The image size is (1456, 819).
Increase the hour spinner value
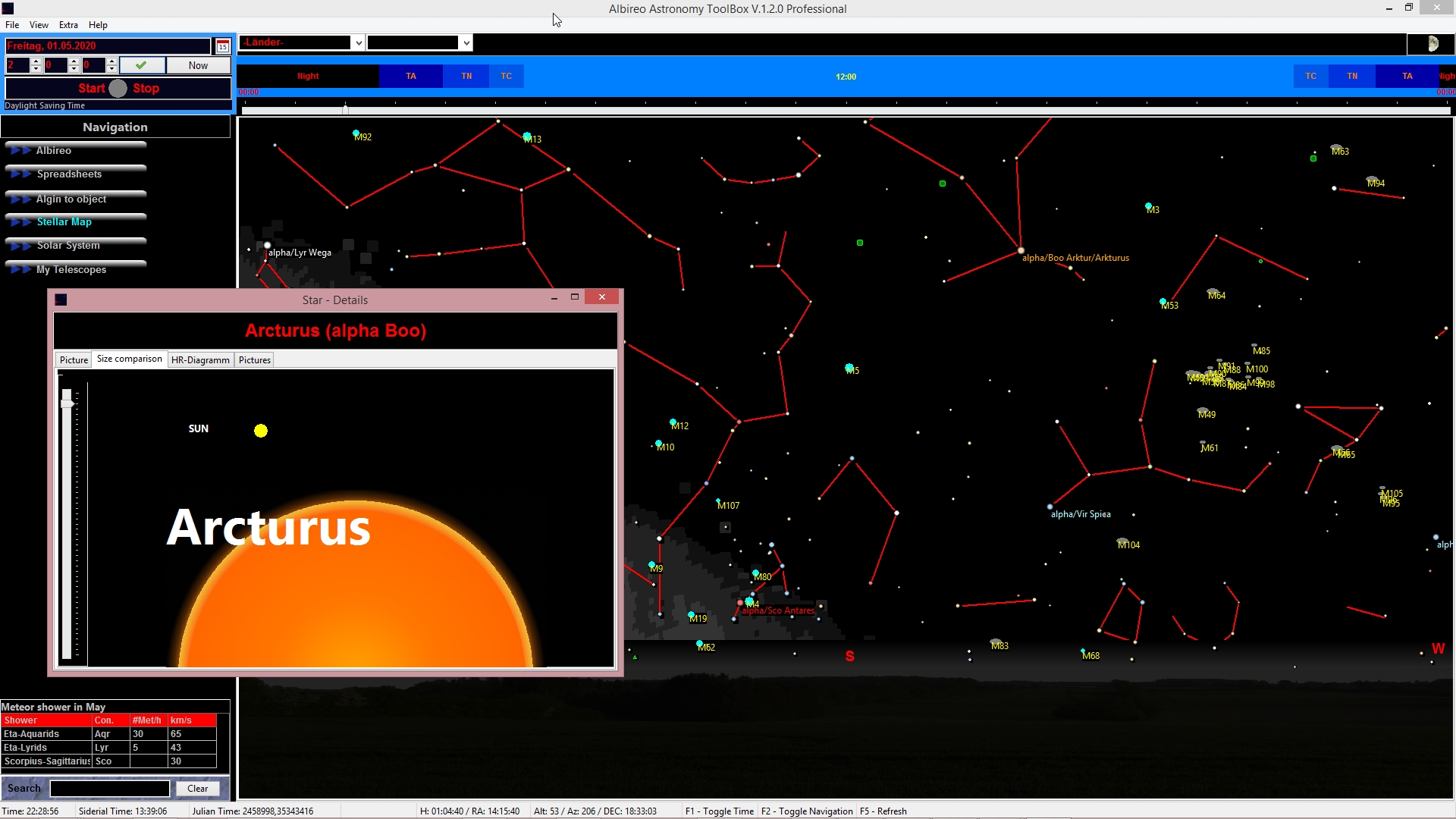pos(36,61)
